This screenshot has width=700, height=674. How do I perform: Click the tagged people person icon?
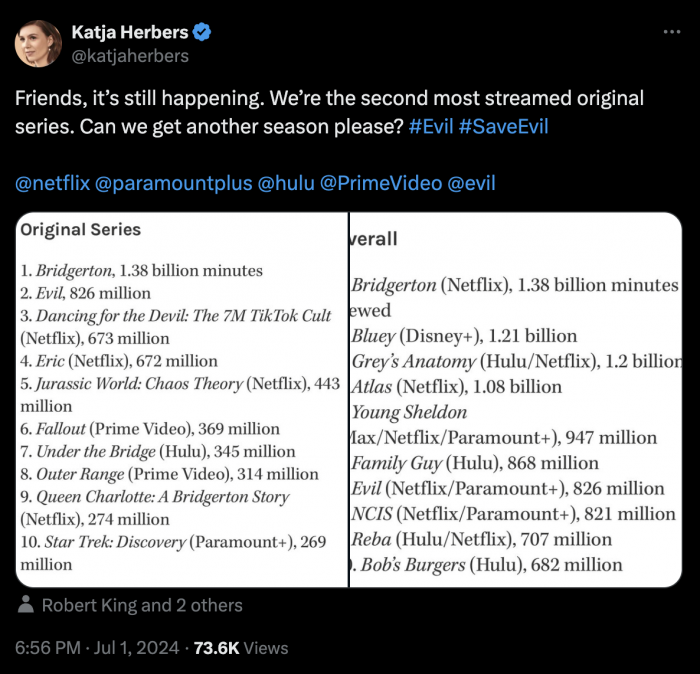(x=25, y=604)
